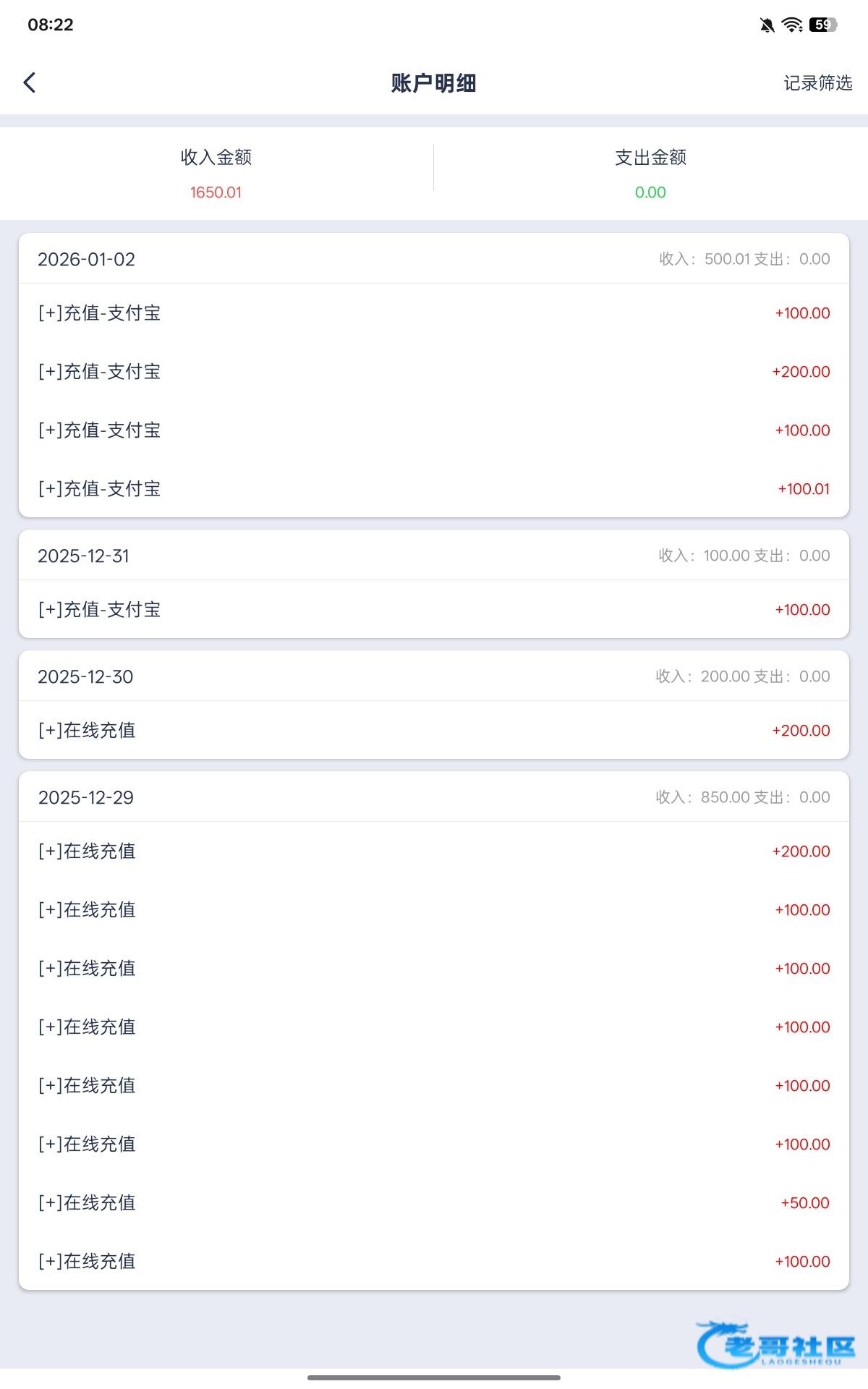868x1389 pixels.
Task: Tap the battery indicator icon
Action: pyautogui.click(x=823, y=25)
